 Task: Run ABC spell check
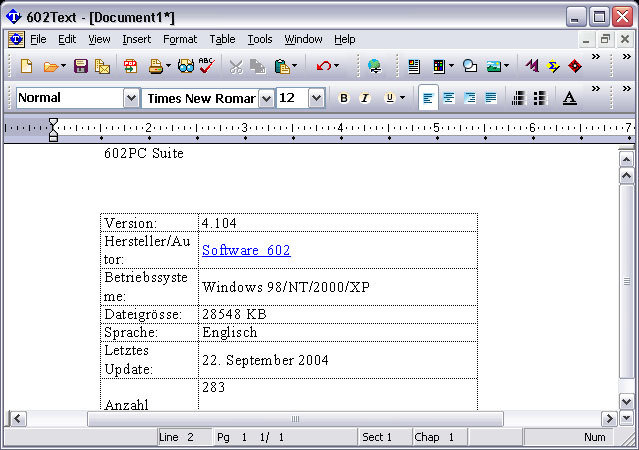pyautogui.click(x=207, y=65)
